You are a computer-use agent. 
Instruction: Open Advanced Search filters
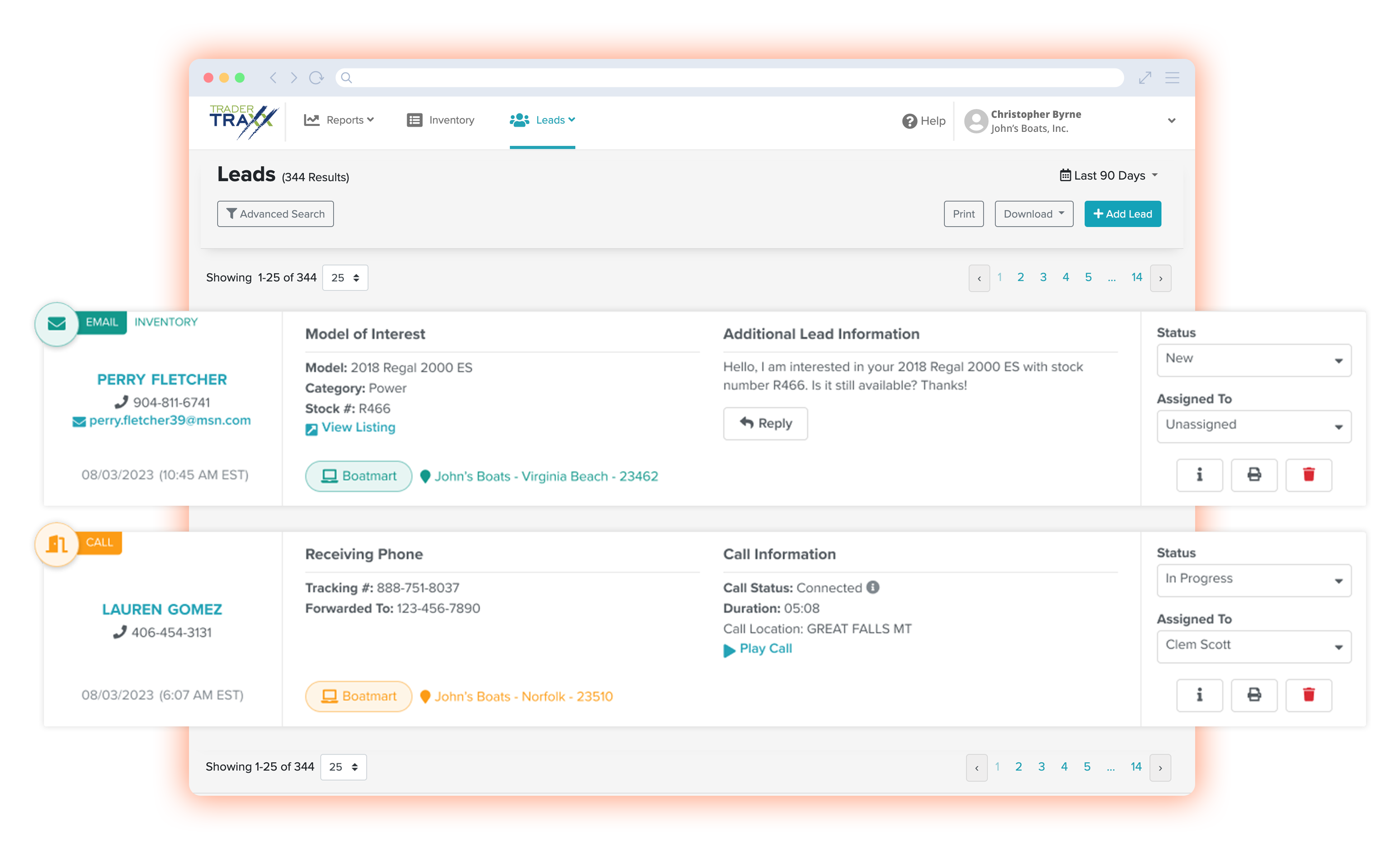pyautogui.click(x=275, y=213)
